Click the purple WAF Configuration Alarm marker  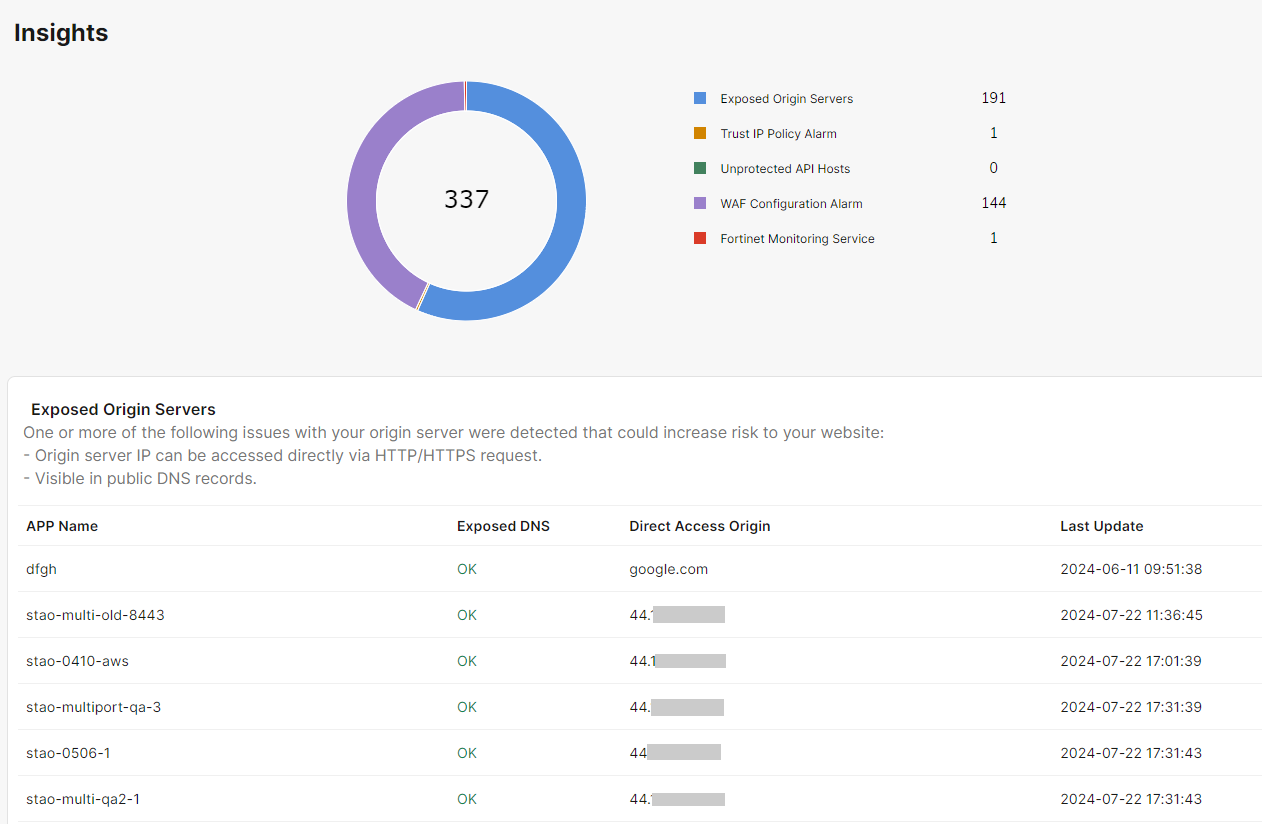point(699,203)
